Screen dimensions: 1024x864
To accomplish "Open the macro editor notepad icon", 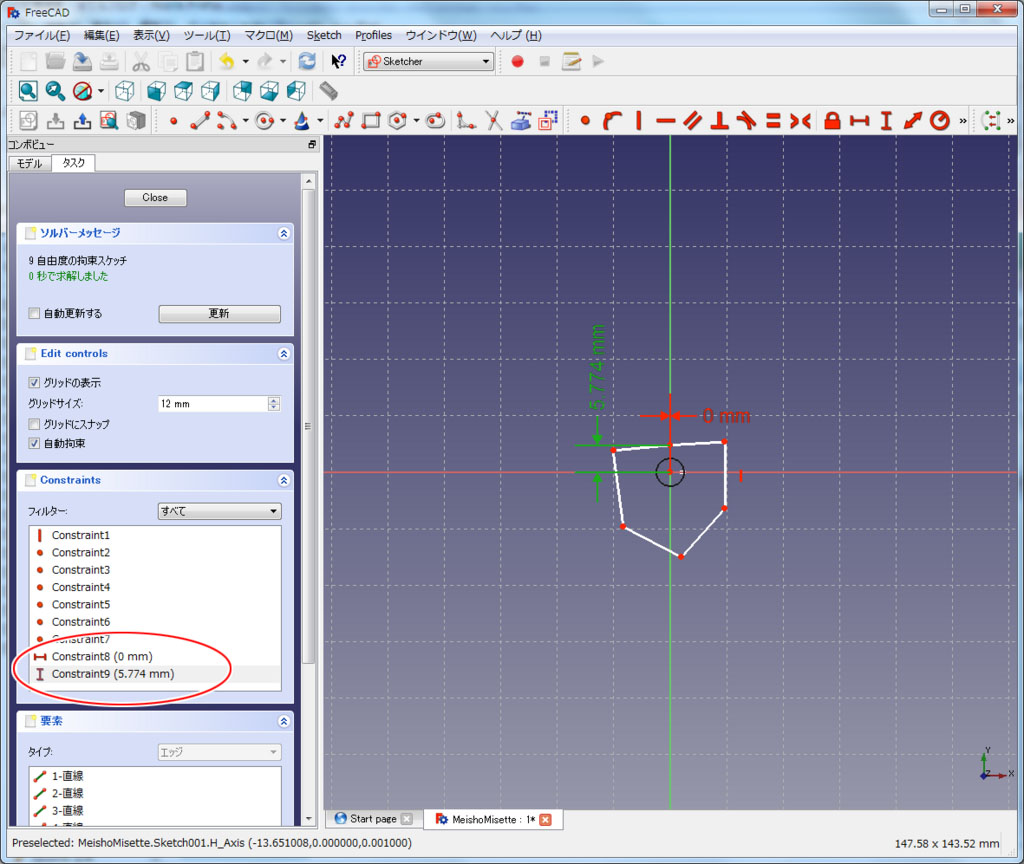I will pos(571,62).
